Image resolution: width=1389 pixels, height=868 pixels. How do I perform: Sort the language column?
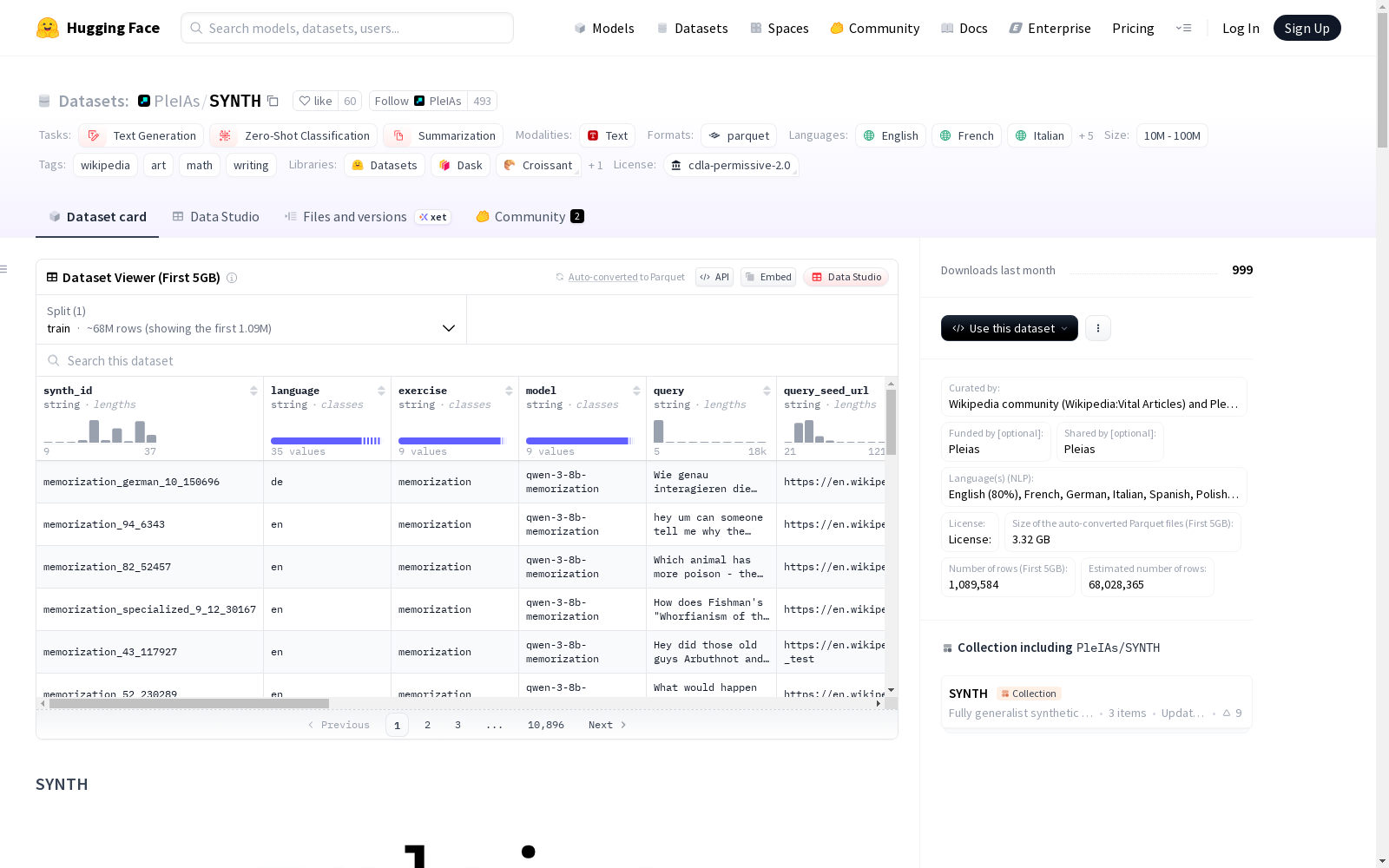click(381, 391)
